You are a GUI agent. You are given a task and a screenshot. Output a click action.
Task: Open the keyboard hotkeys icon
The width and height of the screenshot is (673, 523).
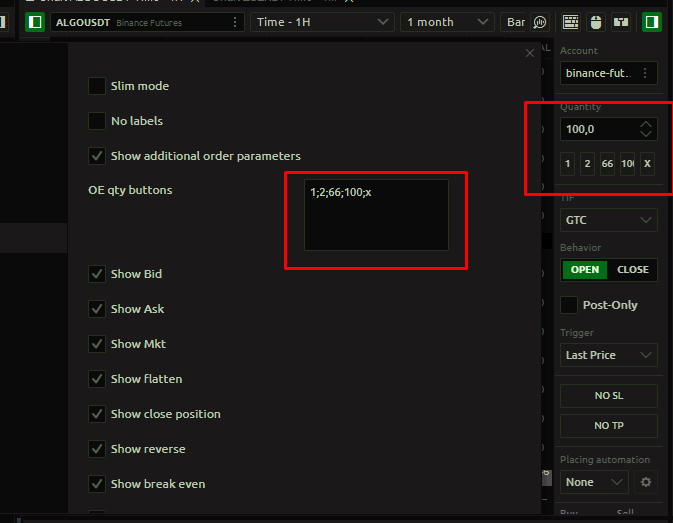[571, 22]
